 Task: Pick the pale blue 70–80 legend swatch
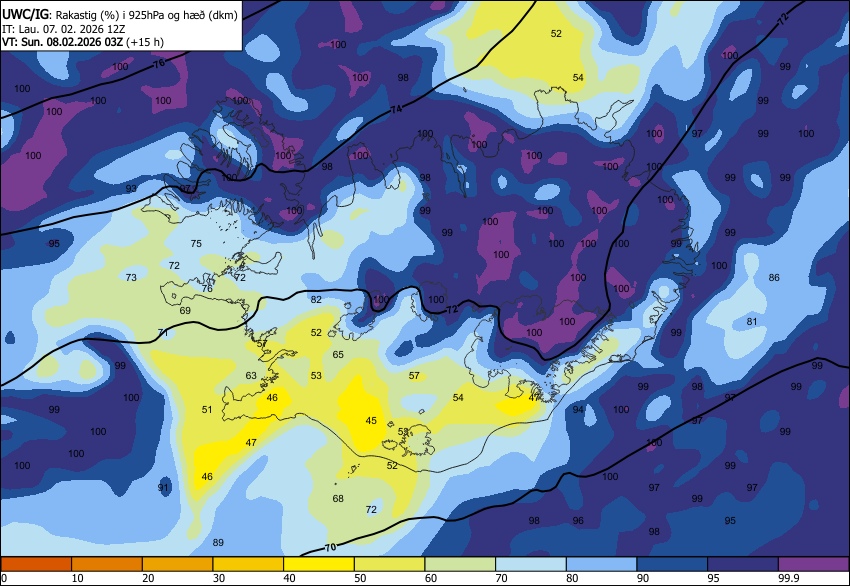tap(531, 564)
